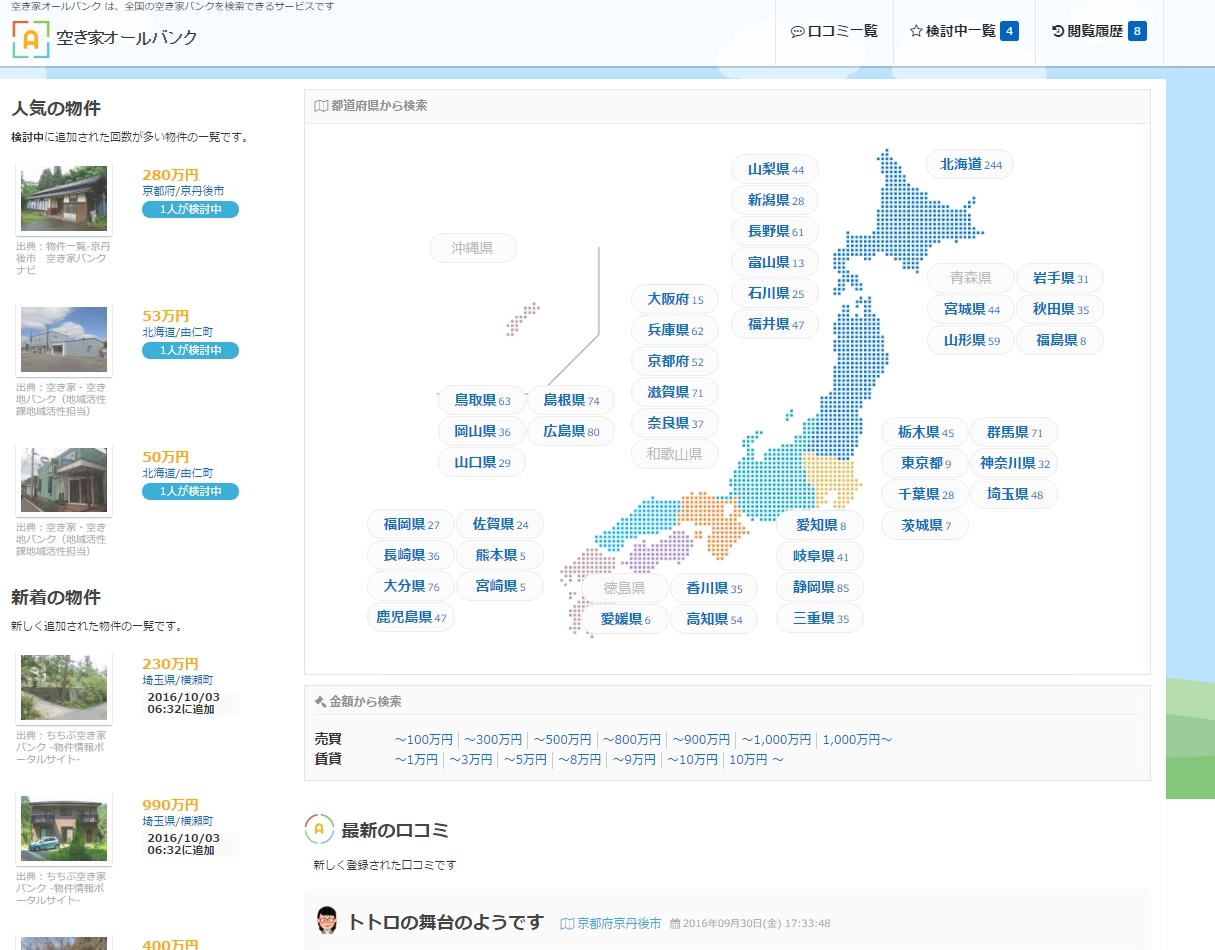Viewport: 1215px width, 950px height.
Task: Select 宮城県 prefecture button
Action: coord(971,309)
